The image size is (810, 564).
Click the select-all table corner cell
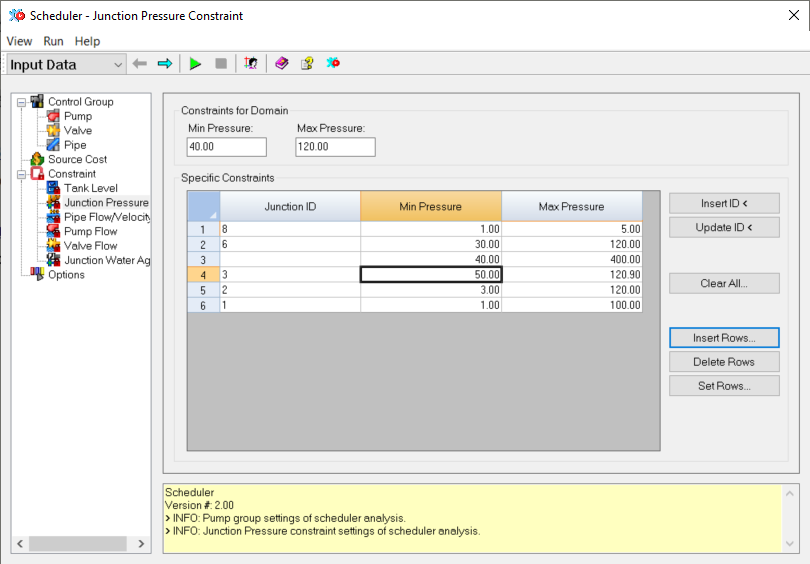[x=204, y=207]
